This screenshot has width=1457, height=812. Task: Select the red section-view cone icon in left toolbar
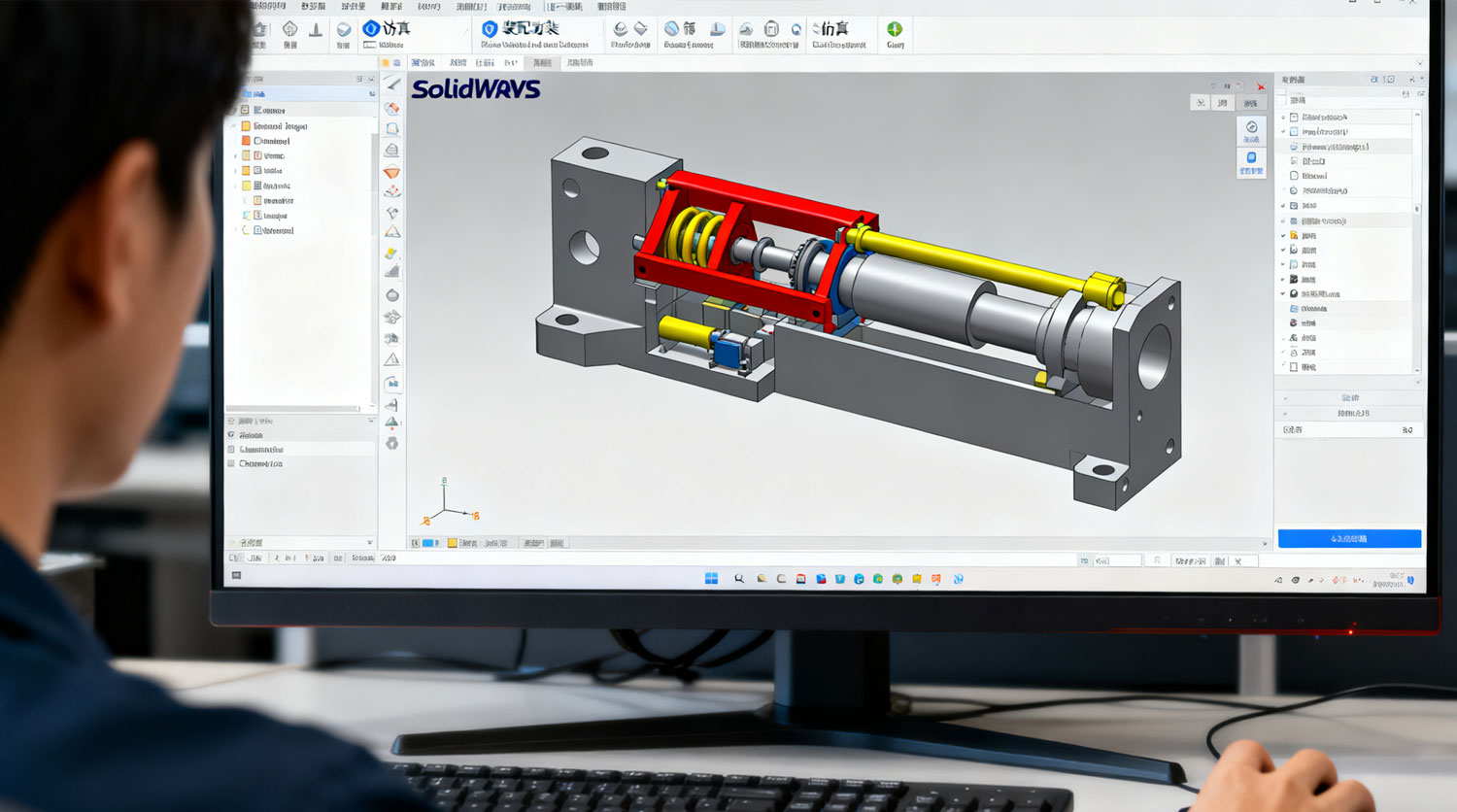pyautogui.click(x=392, y=172)
